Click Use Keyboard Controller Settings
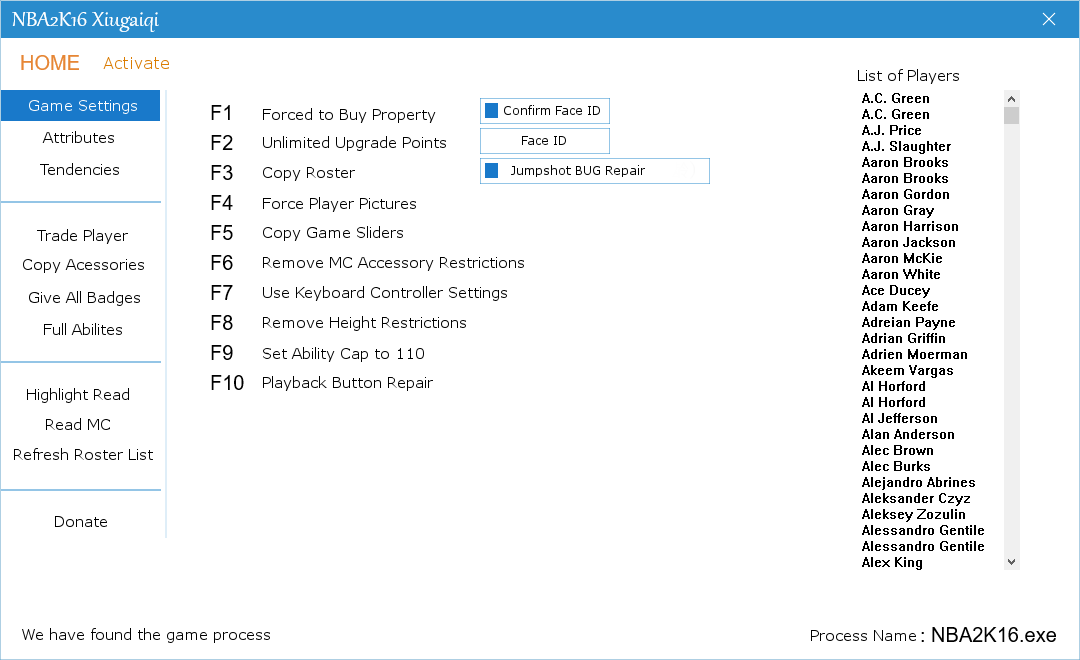Viewport: 1080px width, 660px height. click(384, 293)
